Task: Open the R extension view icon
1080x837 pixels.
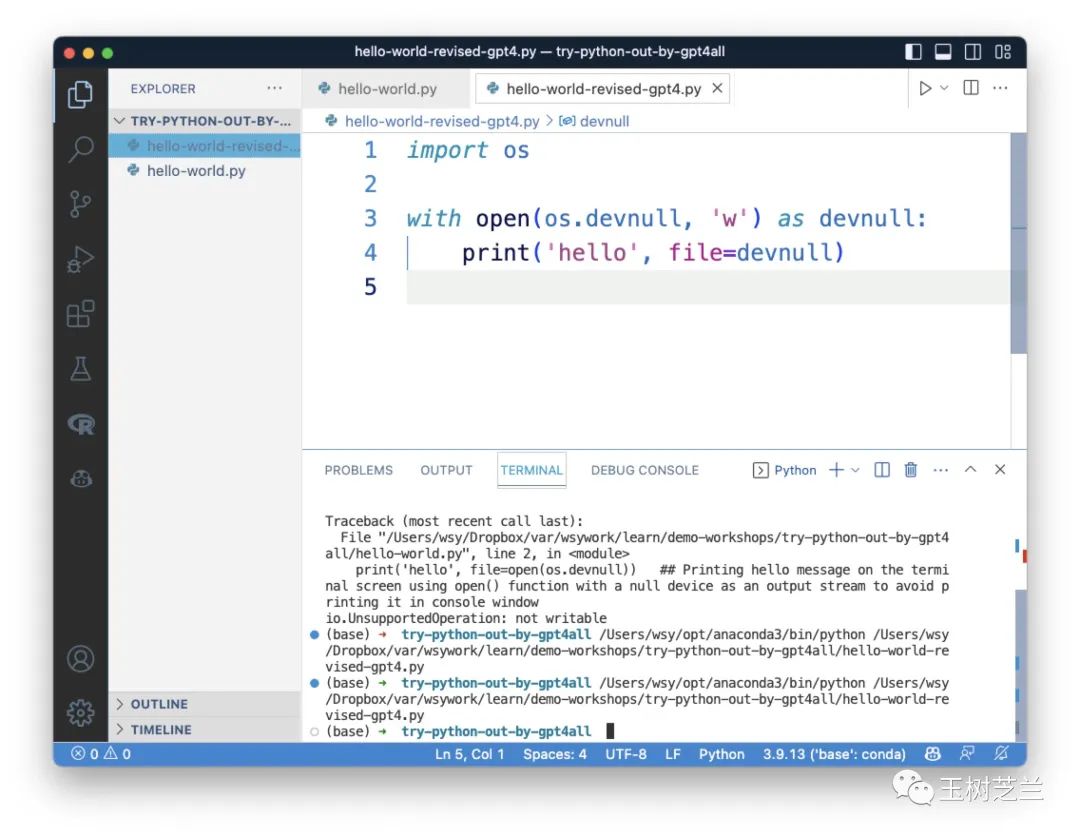Action: [x=81, y=424]
